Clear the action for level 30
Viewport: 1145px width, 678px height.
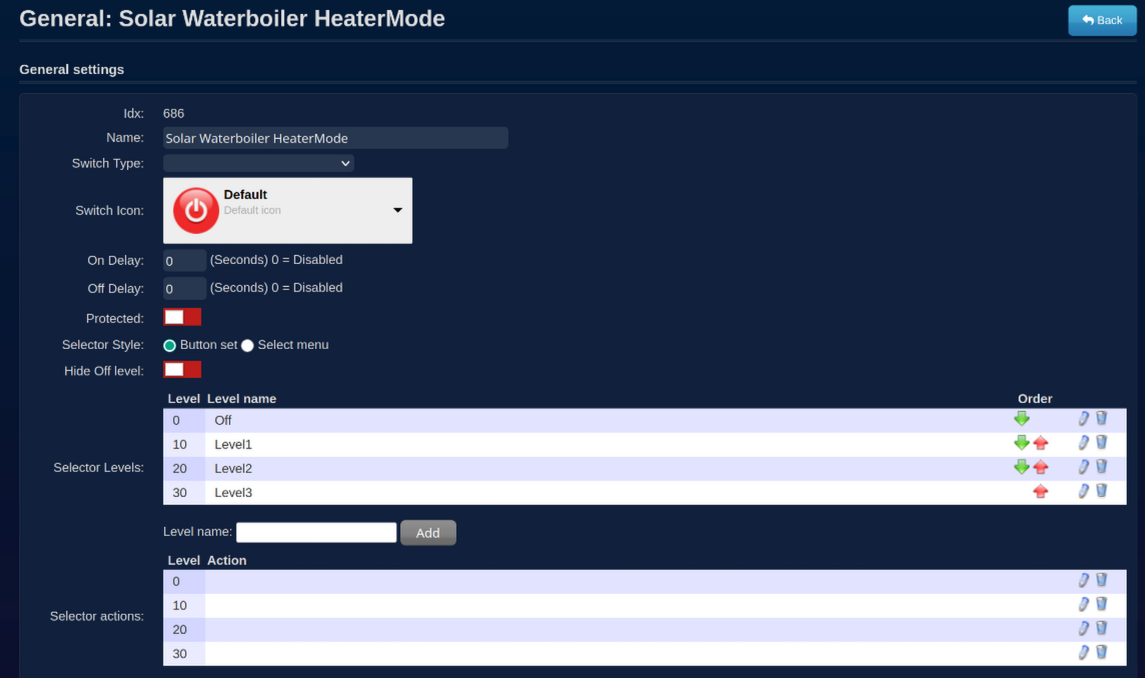coord(1101,652)
